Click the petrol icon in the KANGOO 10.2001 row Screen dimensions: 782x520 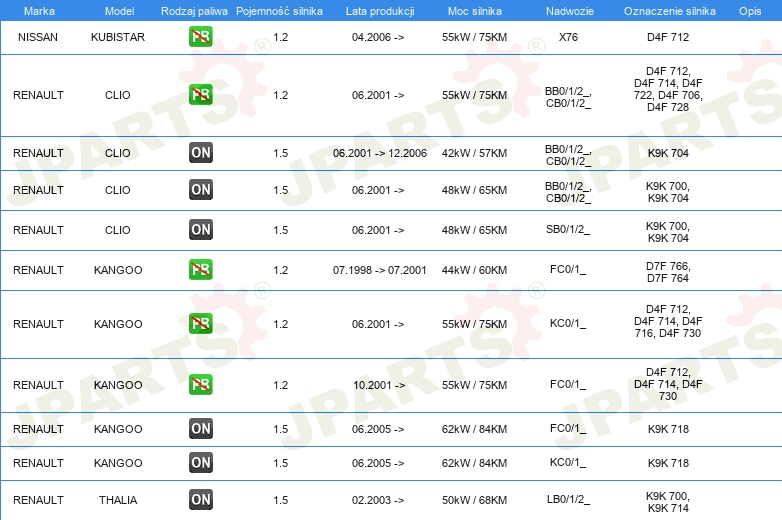tap(200, 384)
